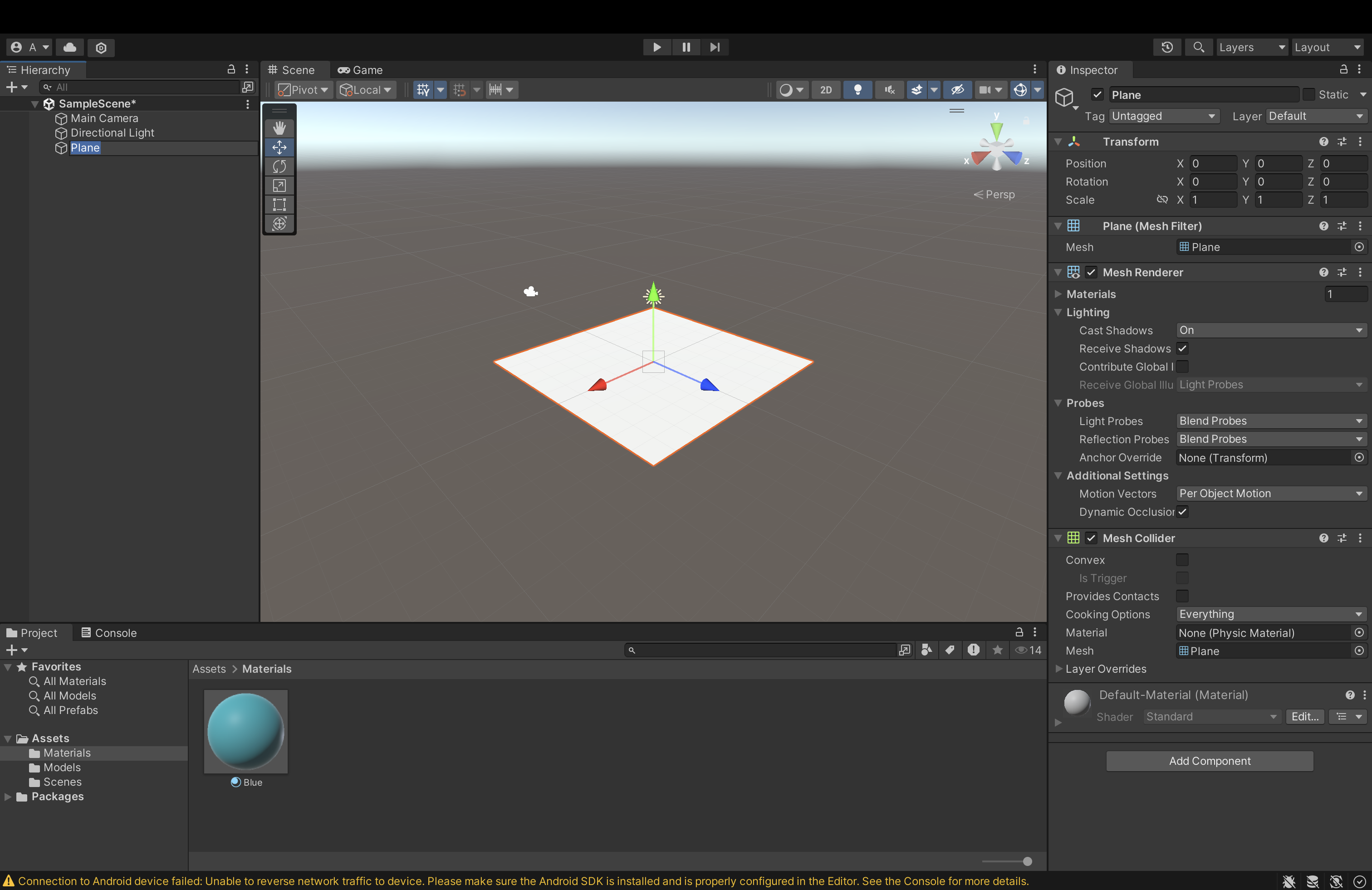This screenshot has height=890, width=1372.
Task: Click the Play button
Action: (x=657, y=47)
